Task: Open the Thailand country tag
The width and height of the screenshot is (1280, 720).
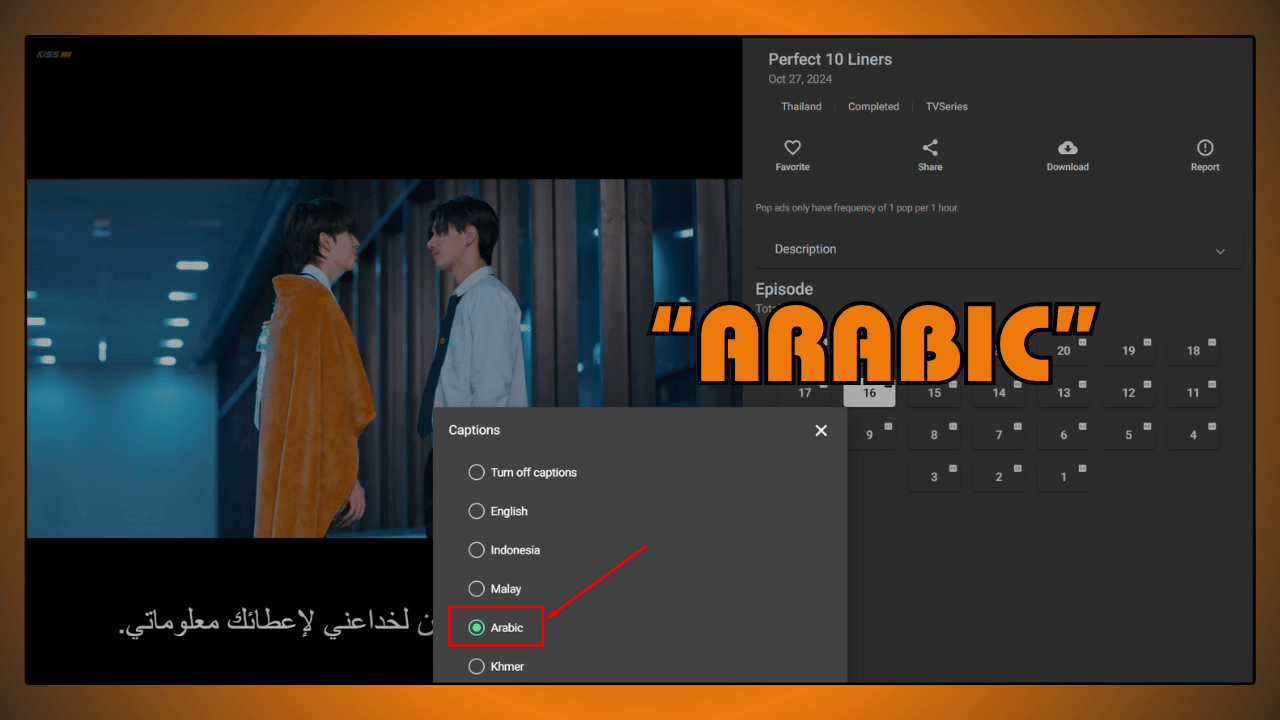Action: pyautogui.click(x=801, y=106)
